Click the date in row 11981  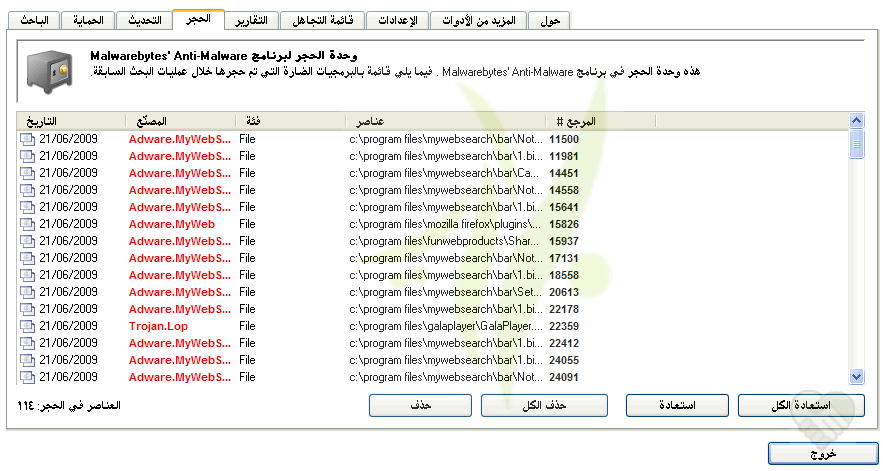point(68,156)
